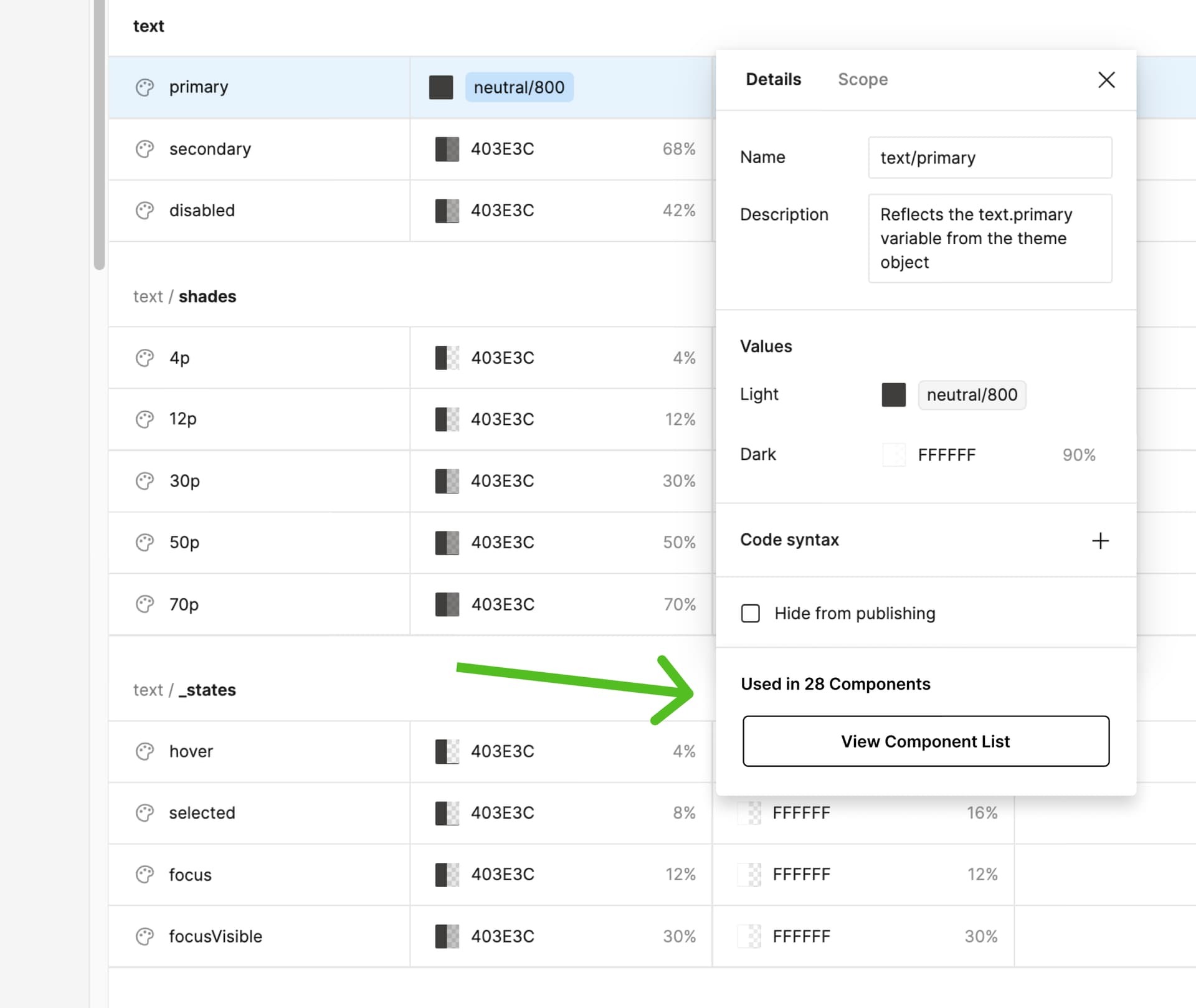Image resolution: width=1196 pixels, height=1008 pixels.
Task: Click the 403E3C hex in 50p row
Action: 503,542
